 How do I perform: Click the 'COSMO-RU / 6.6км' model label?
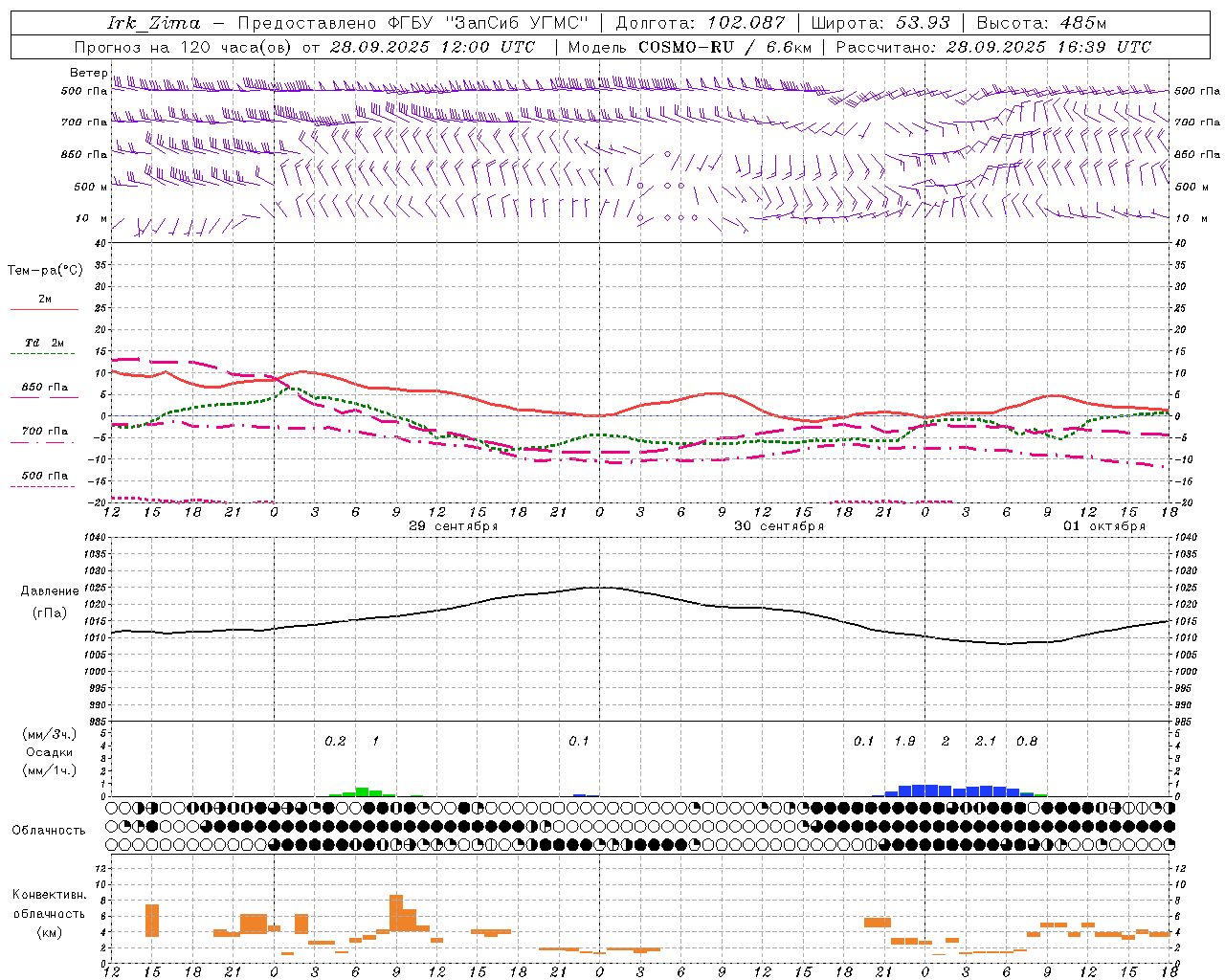(724, 47)
